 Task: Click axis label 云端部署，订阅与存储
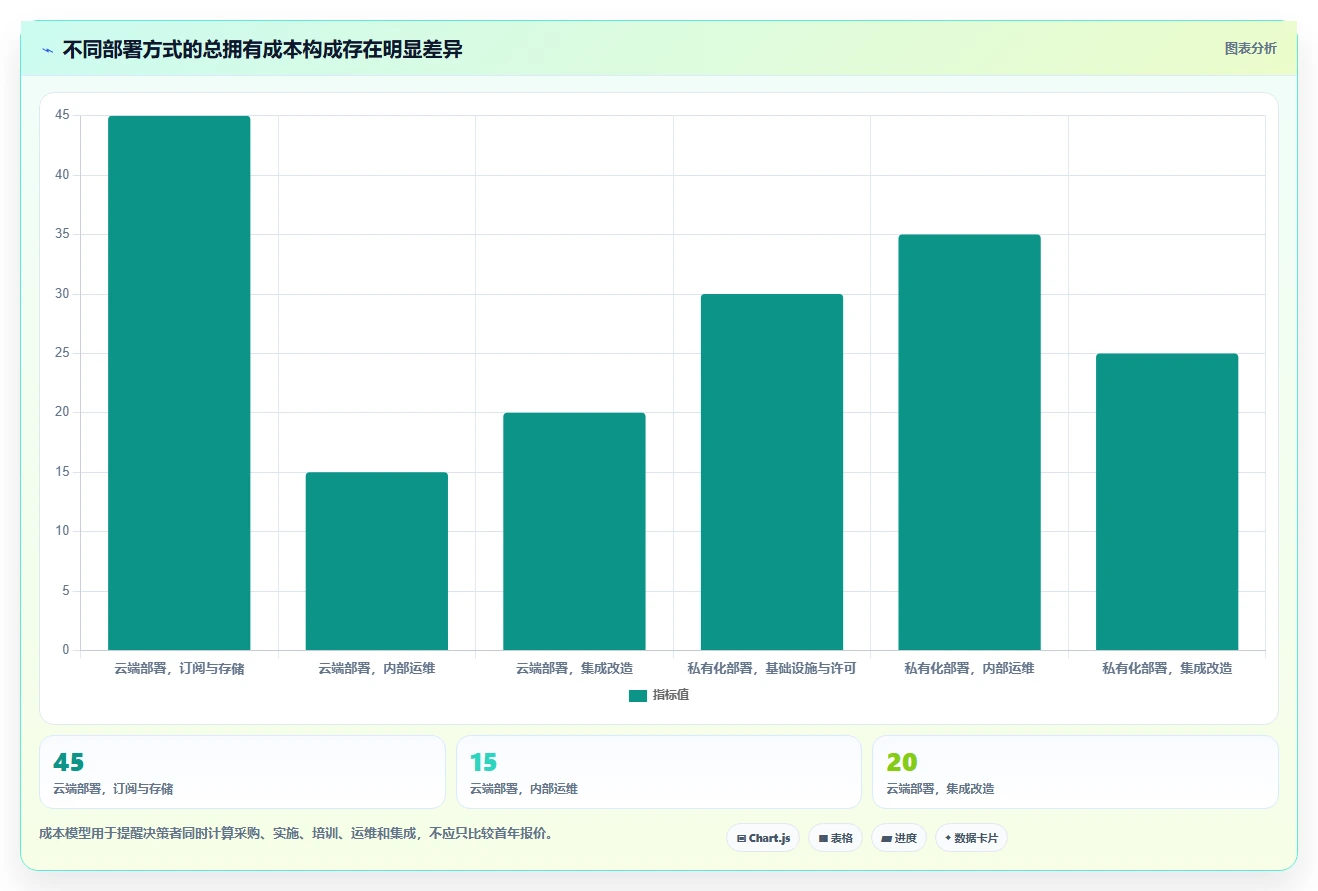179,668
